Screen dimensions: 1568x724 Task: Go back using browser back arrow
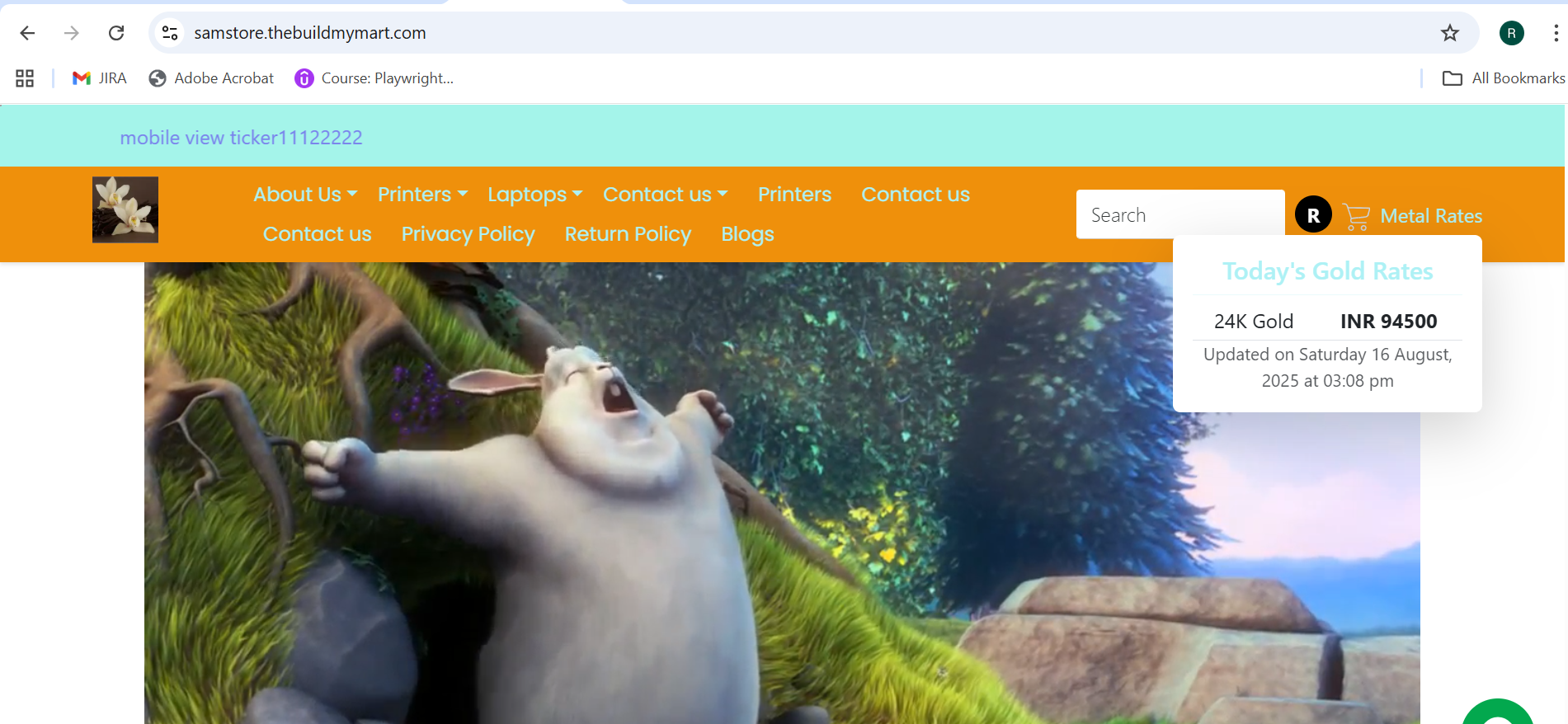(27, 33)
